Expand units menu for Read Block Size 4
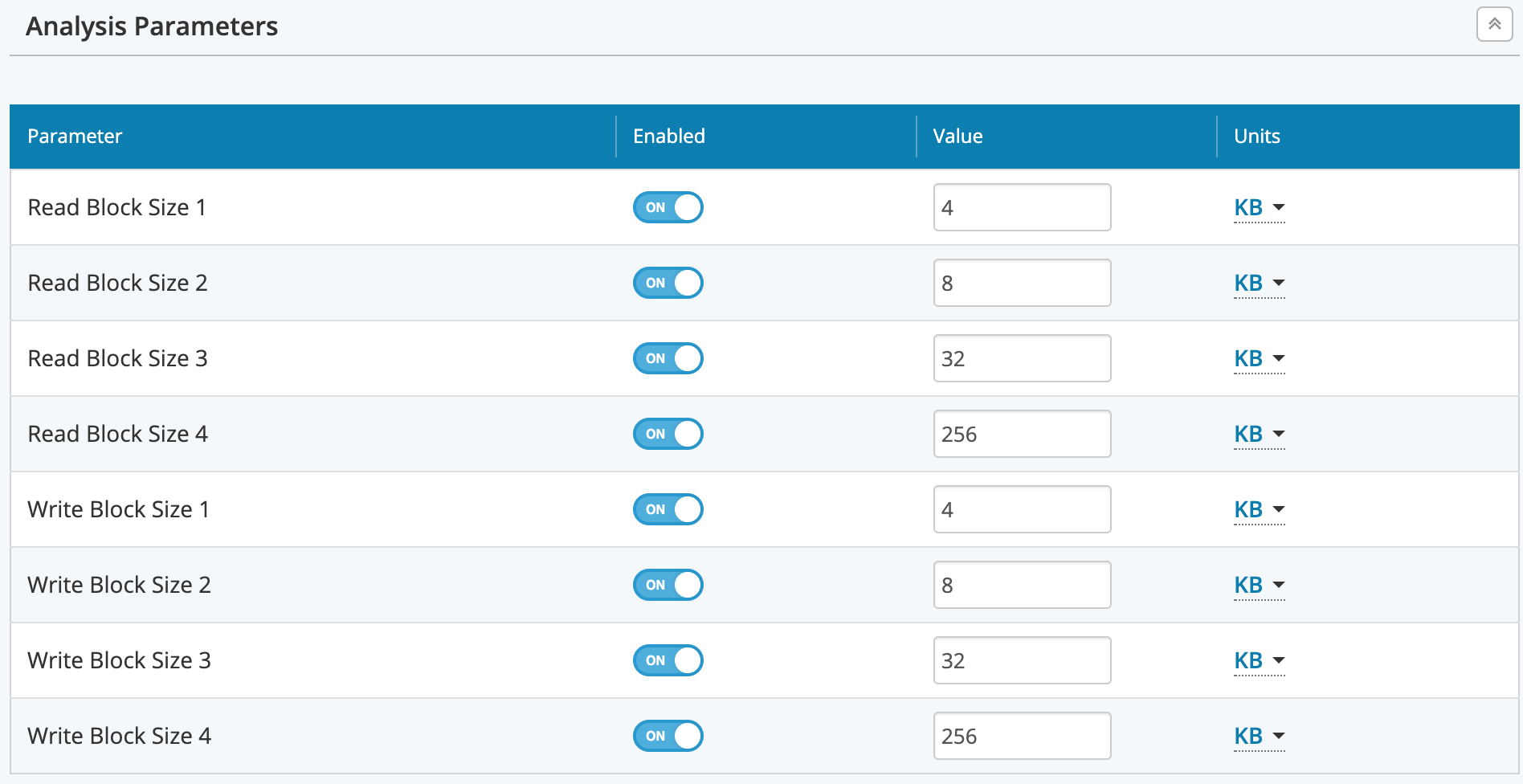 [1260, 435]
